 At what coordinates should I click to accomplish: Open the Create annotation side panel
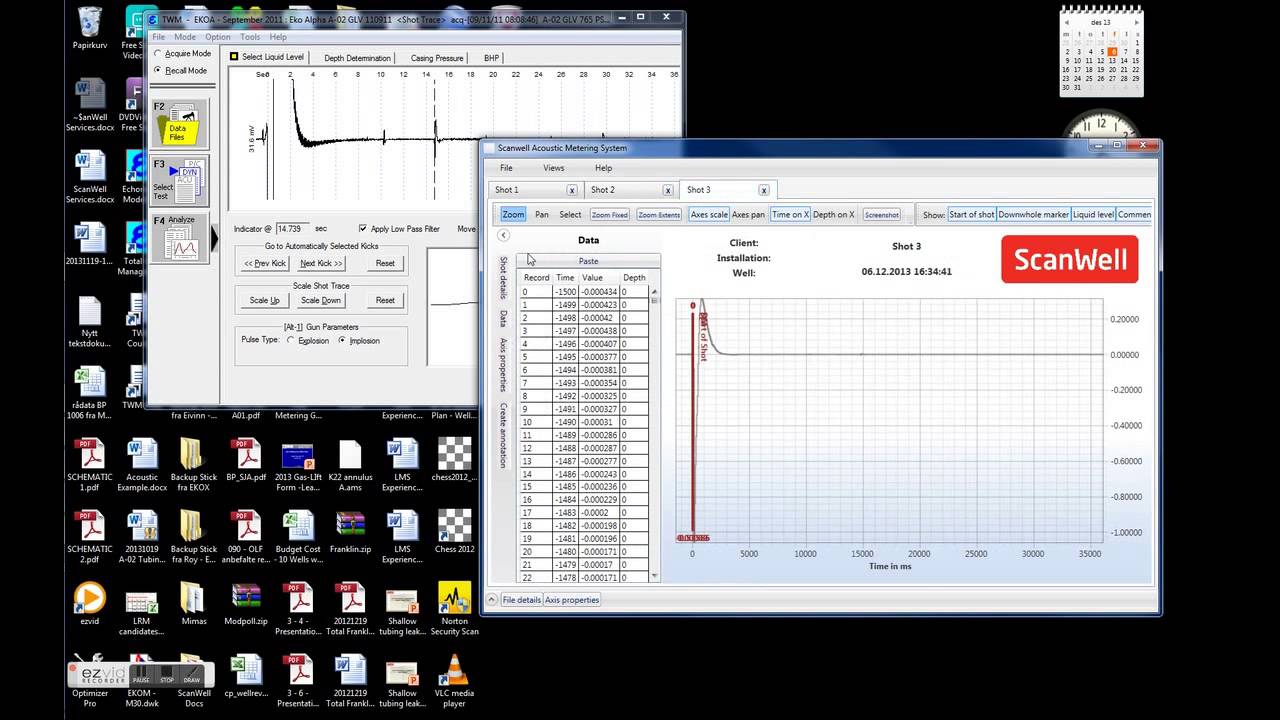pyautogui.click(x=503, y=435)
